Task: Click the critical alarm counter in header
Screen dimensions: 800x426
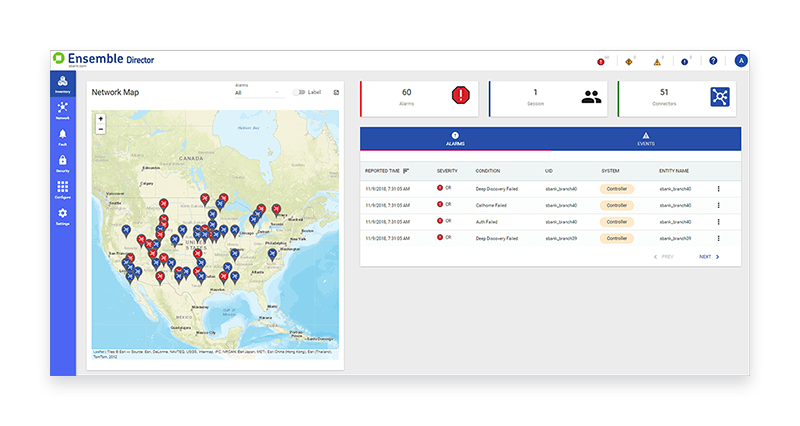Action: click(601, 61)
